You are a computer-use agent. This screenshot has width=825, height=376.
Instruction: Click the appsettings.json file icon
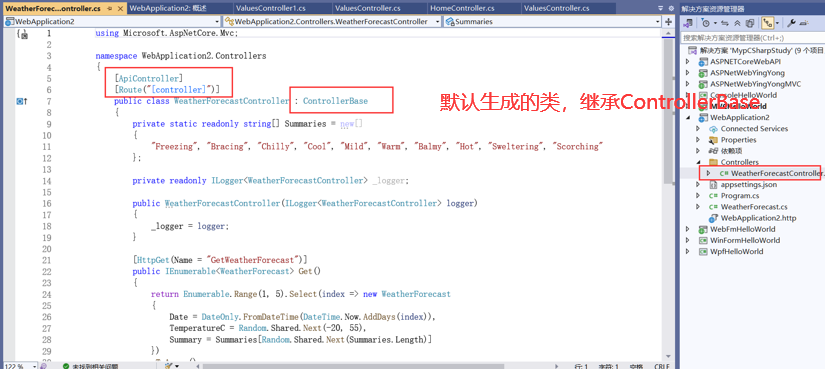(713, 185)
